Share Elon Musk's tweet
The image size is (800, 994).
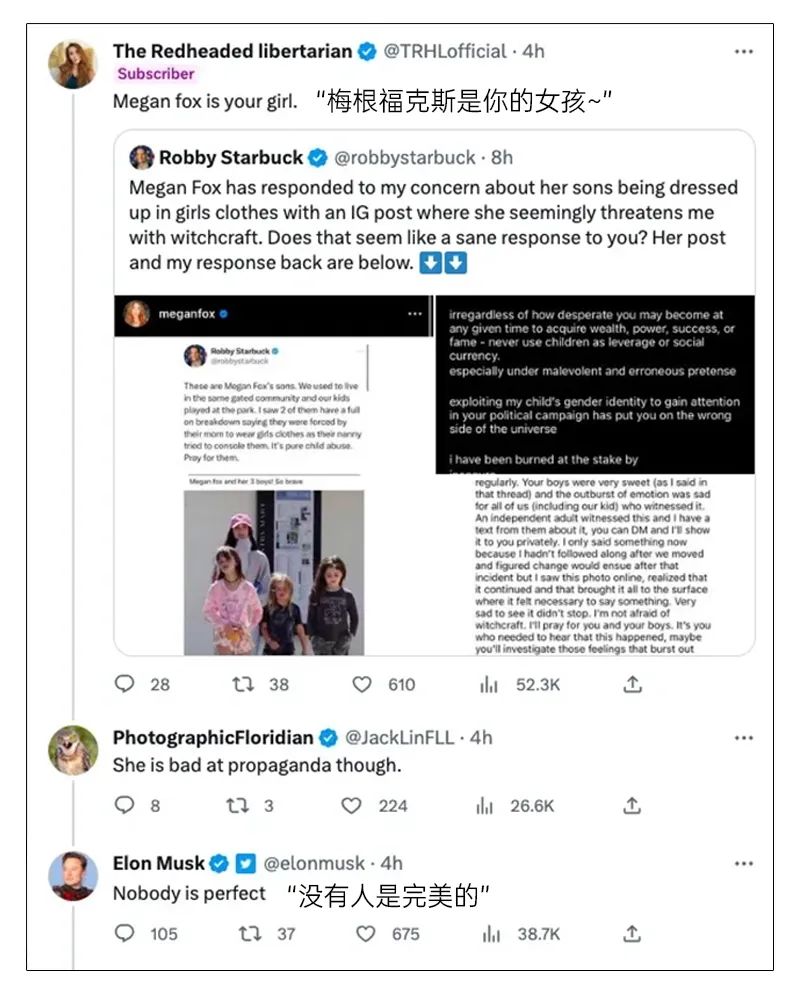point(632,933)
